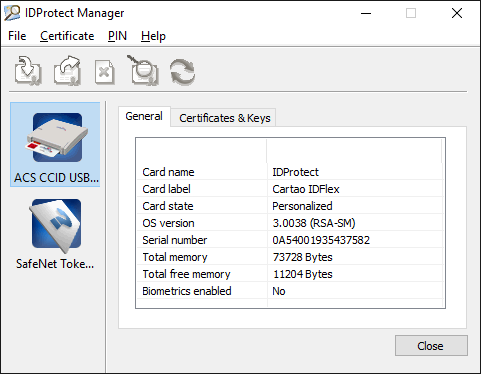481x374 pixels.
Task: Click the import certificate toolbar icon
Action: coord(28,71)
